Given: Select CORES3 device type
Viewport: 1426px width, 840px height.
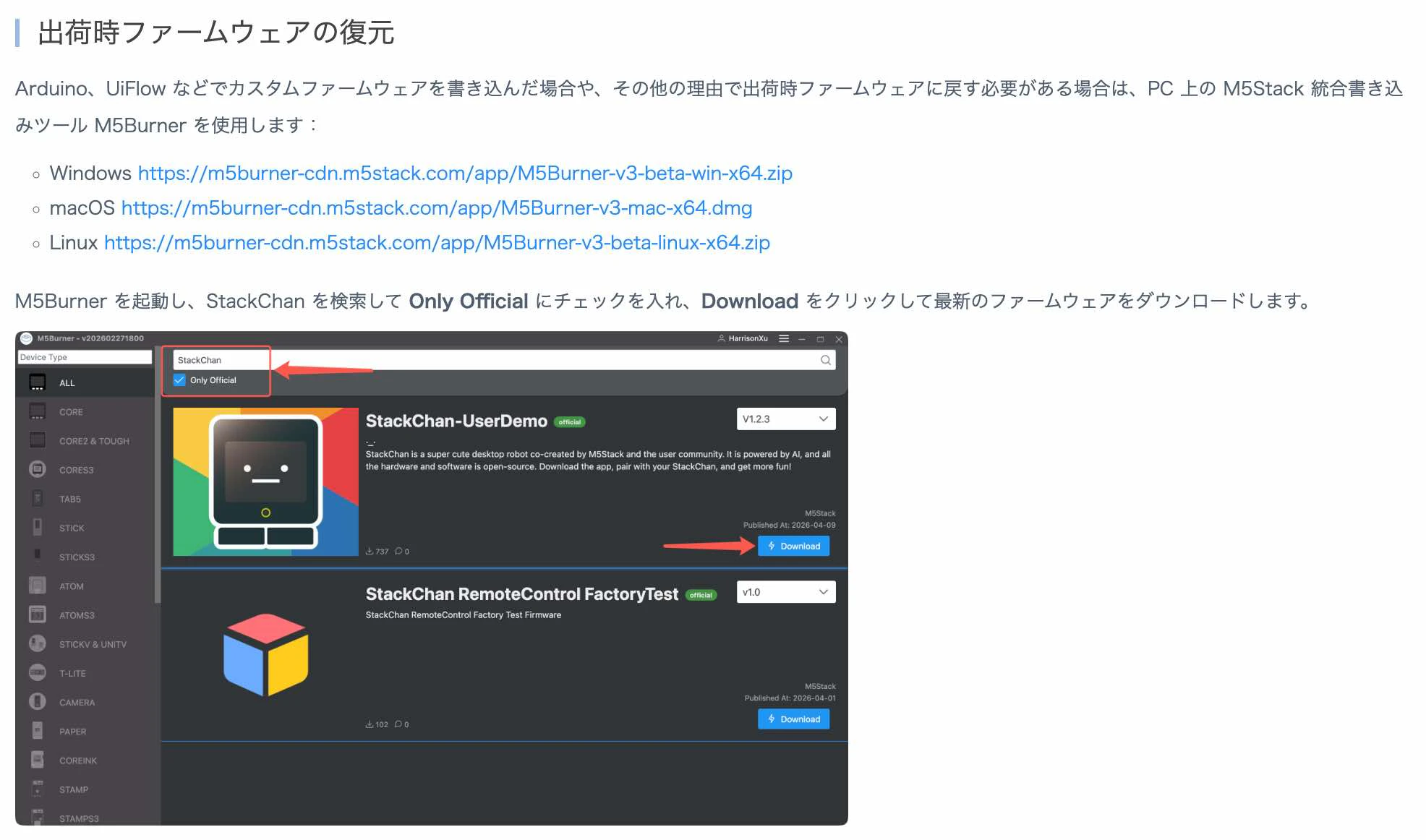Looking at the screenshot, I should [x=85, y=470].
